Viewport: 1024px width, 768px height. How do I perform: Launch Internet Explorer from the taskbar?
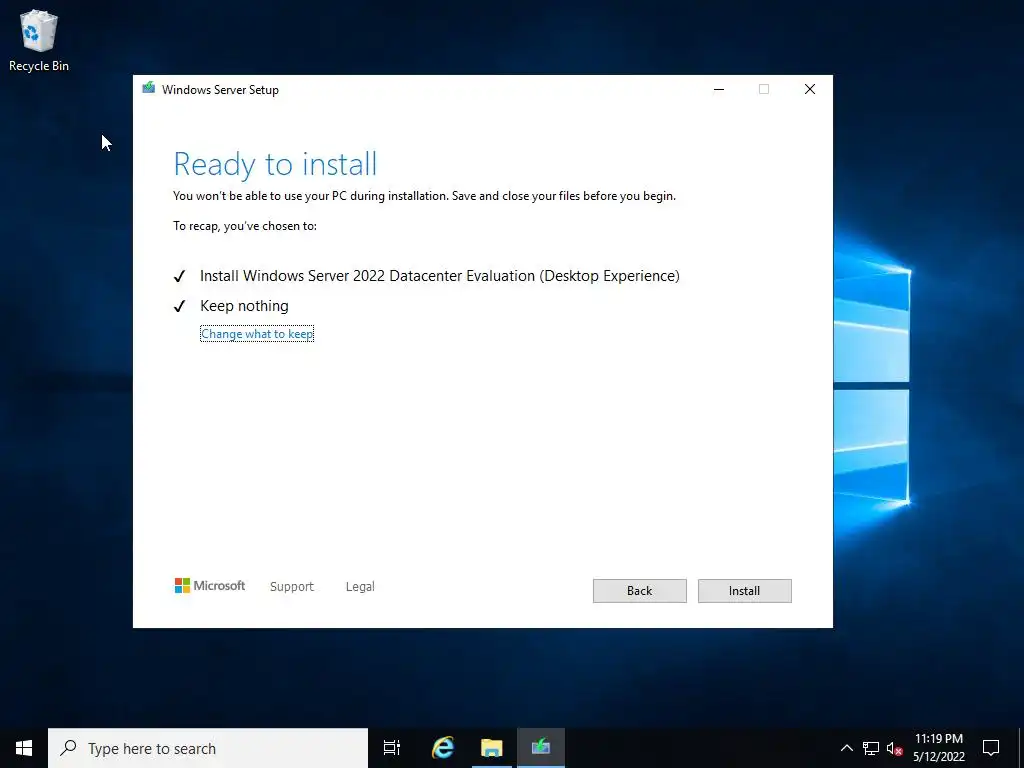point(443,748)
